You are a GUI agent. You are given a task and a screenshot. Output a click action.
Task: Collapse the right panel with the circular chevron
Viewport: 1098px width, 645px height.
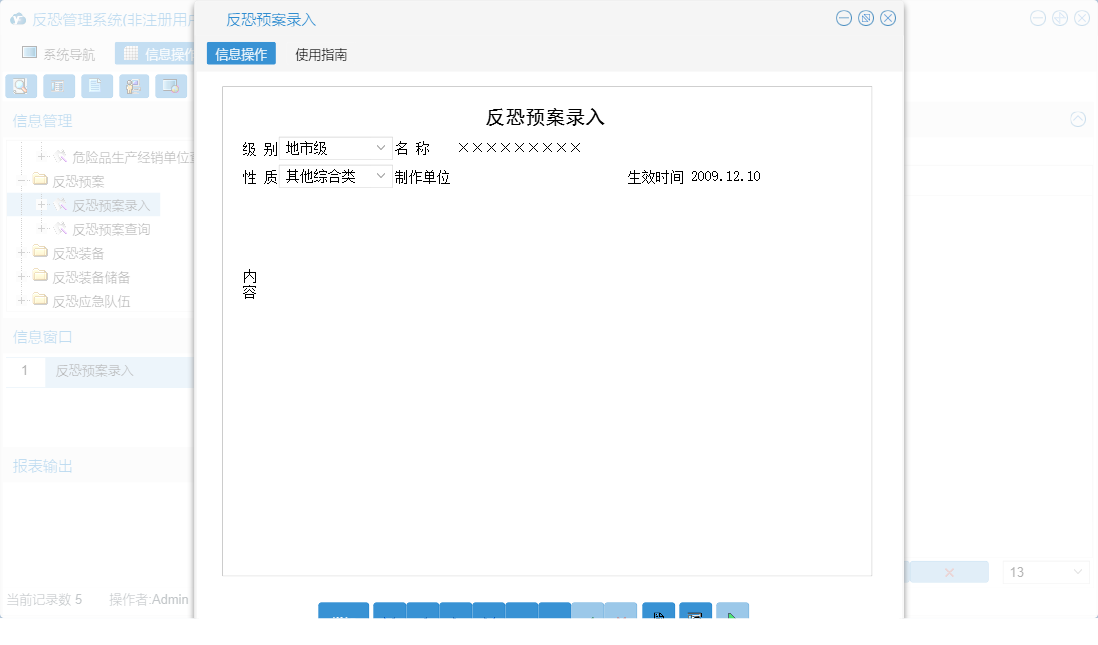click(x=1077, y=118)
